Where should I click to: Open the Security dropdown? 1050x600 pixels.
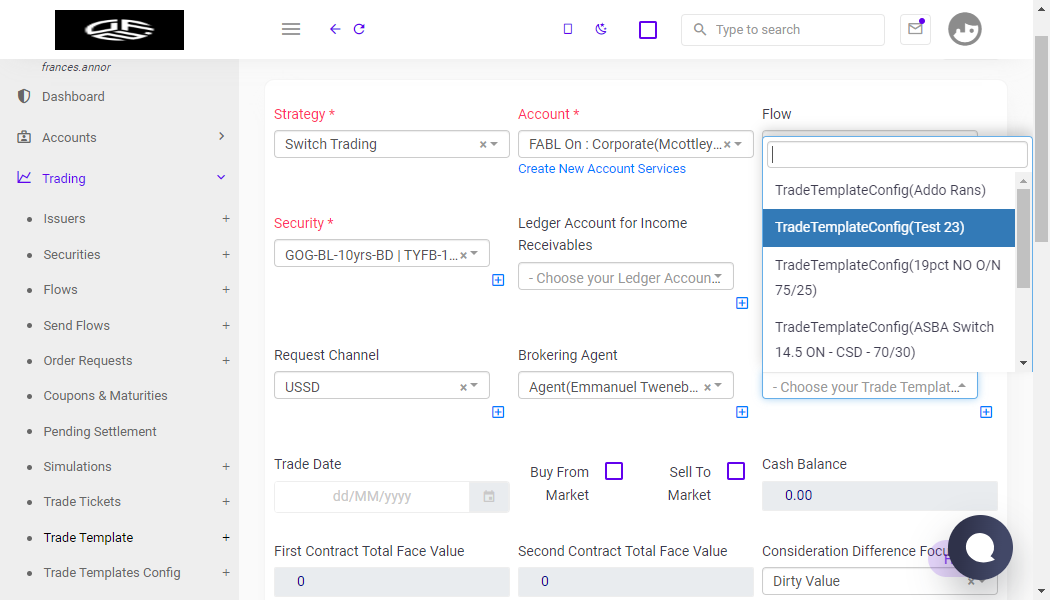pos(382,254)
